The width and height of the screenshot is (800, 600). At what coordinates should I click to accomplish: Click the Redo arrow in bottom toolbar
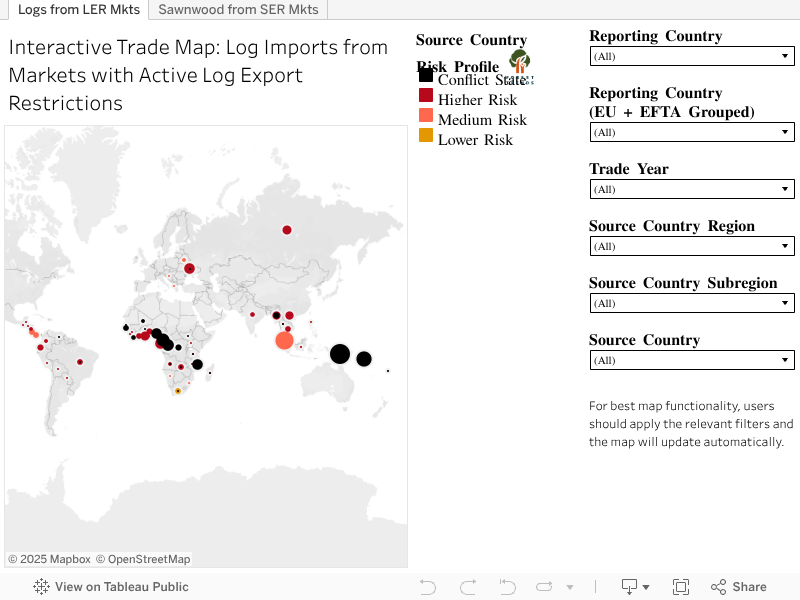(x=467, y=587)
